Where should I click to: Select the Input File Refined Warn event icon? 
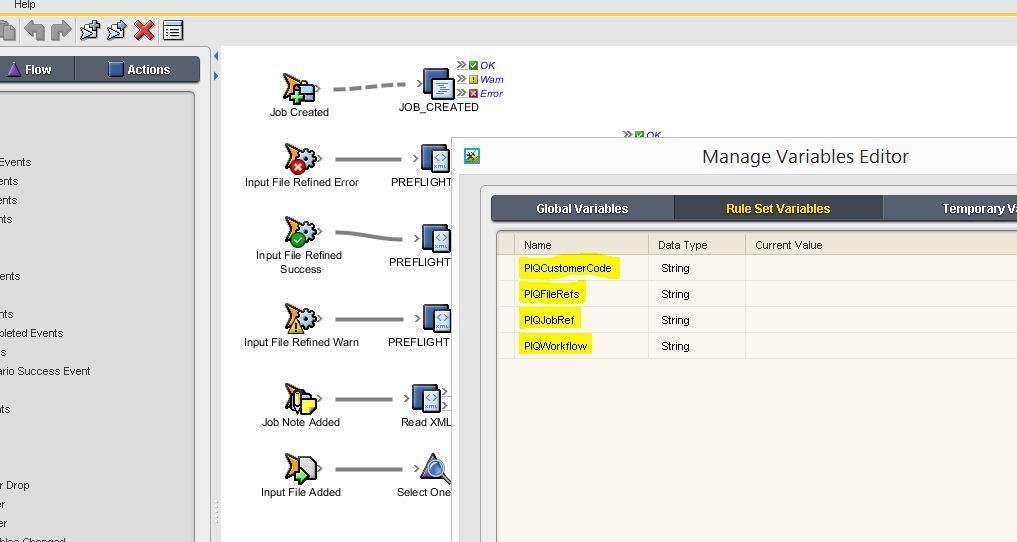pyautogui.click(x=301, y=319)
